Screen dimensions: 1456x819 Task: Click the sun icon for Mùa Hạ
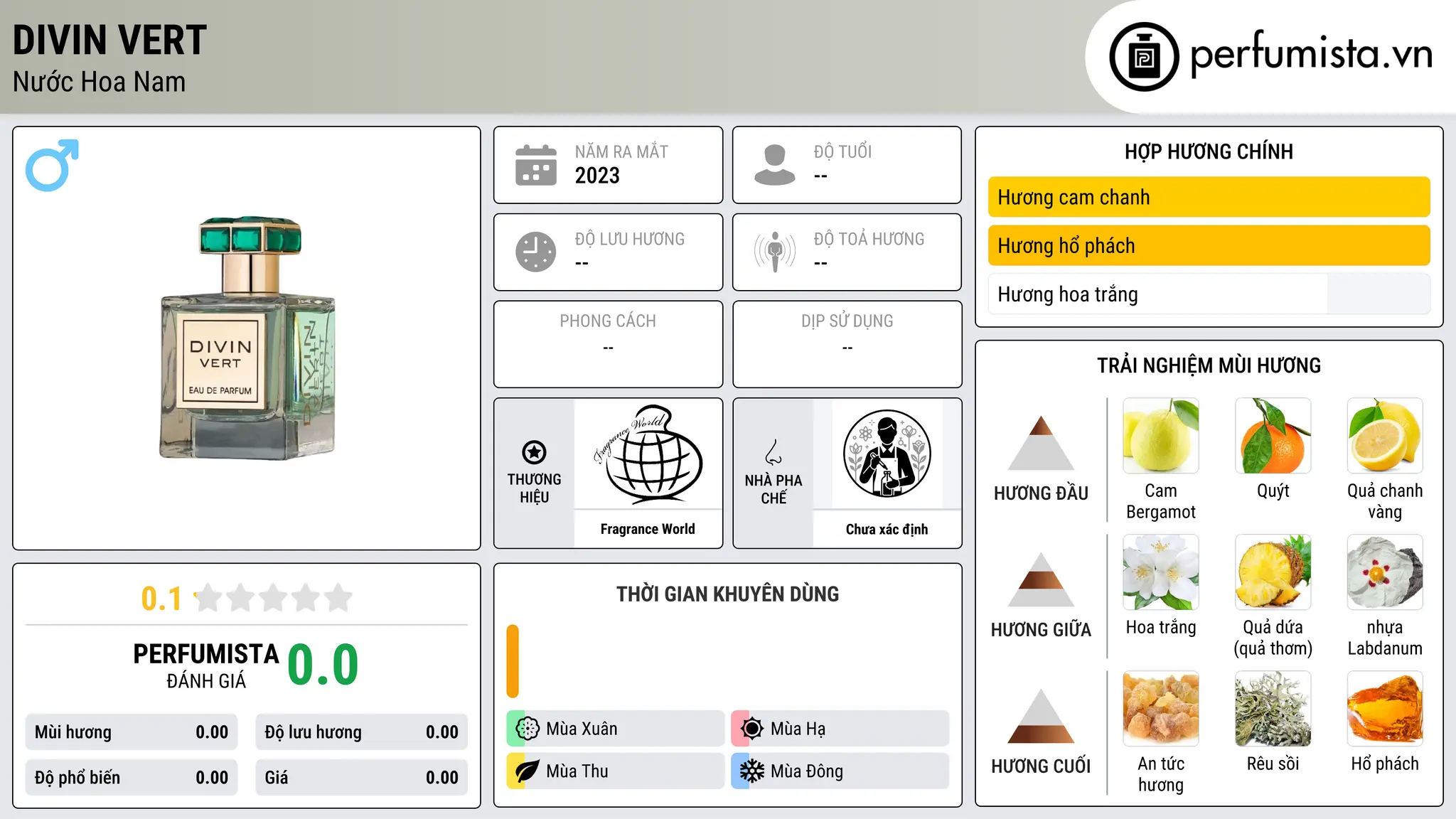point(752,729)
